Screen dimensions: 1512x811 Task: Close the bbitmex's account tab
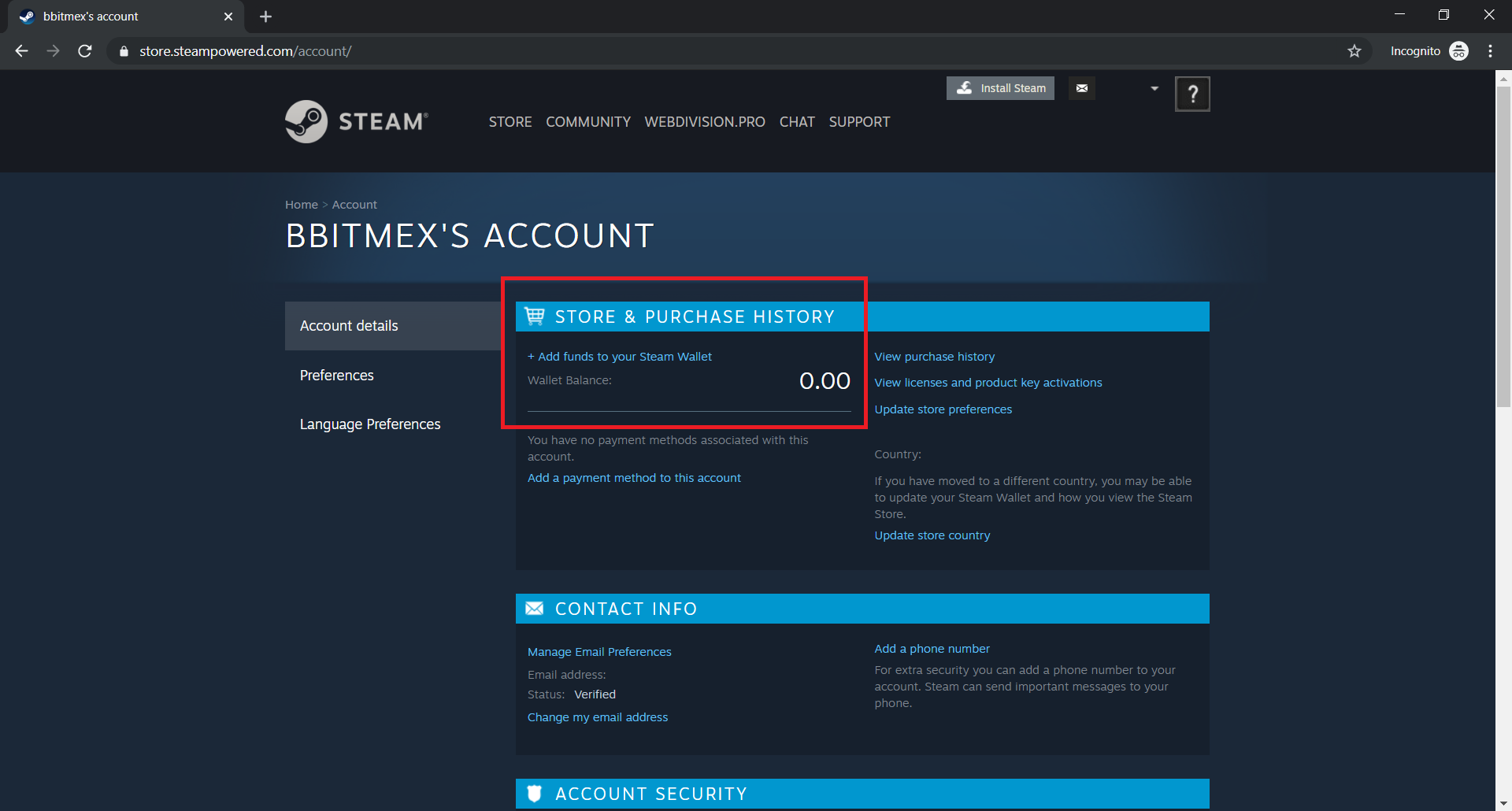coord(228,17)
